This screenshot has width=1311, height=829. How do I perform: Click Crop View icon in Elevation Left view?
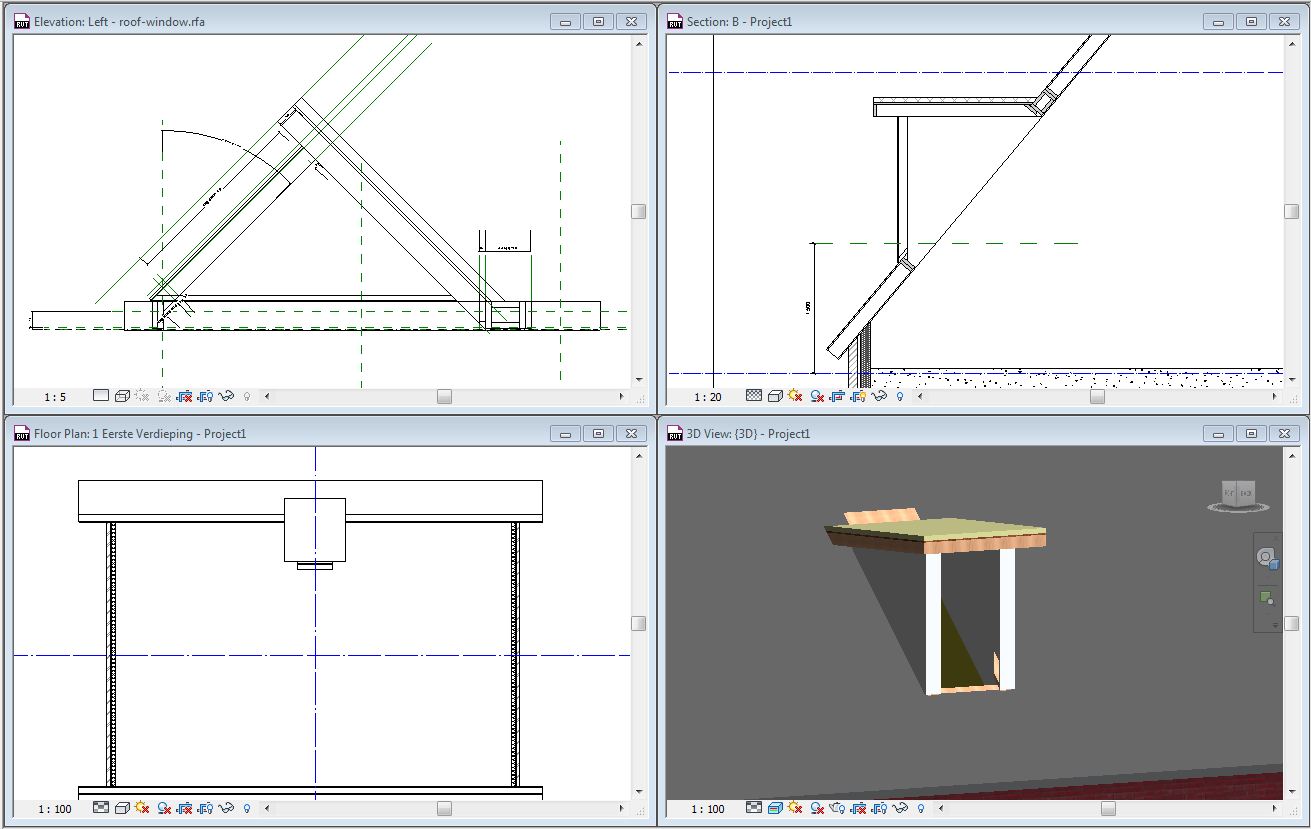(x=184, y=396)
